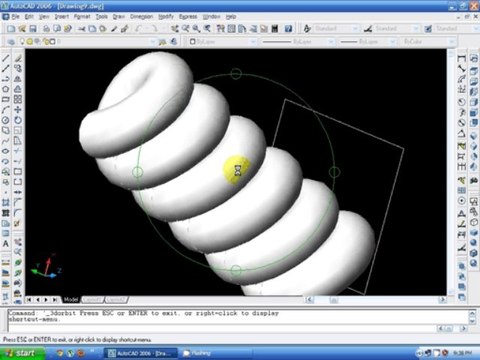Activate AutoCAD 2006 taskbar button

(x=141, y=353)
